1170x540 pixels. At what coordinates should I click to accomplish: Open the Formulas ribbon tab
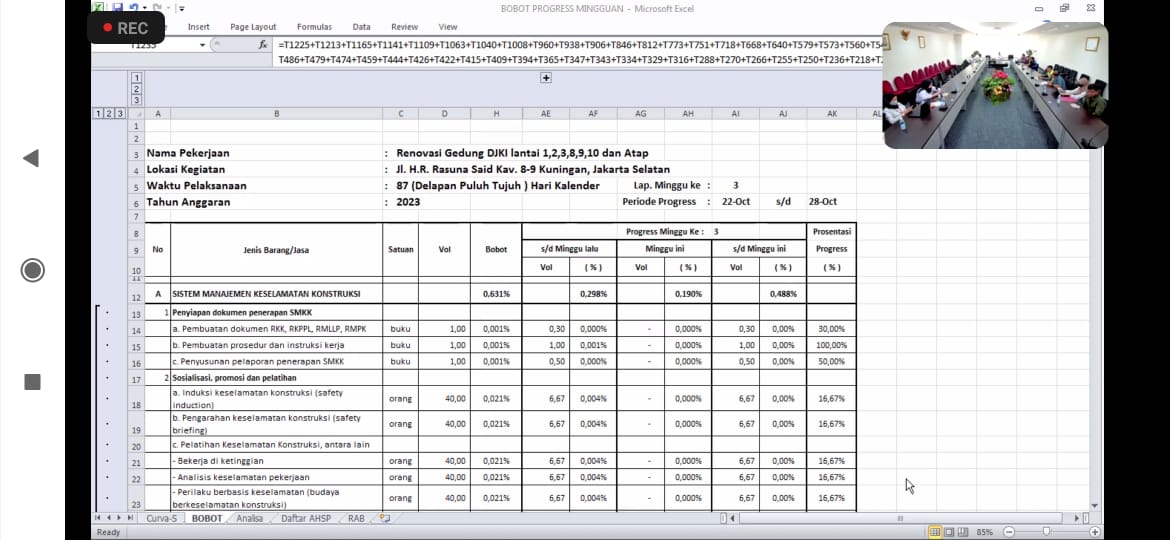point(314,27)
